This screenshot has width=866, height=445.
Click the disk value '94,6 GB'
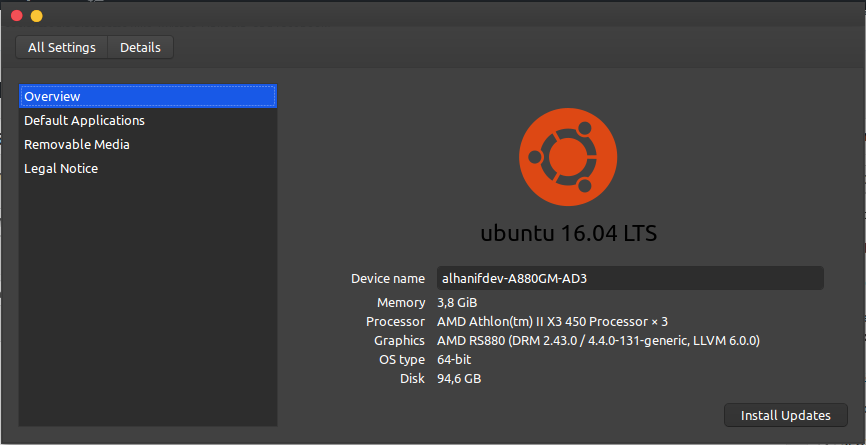pos(459,379)
